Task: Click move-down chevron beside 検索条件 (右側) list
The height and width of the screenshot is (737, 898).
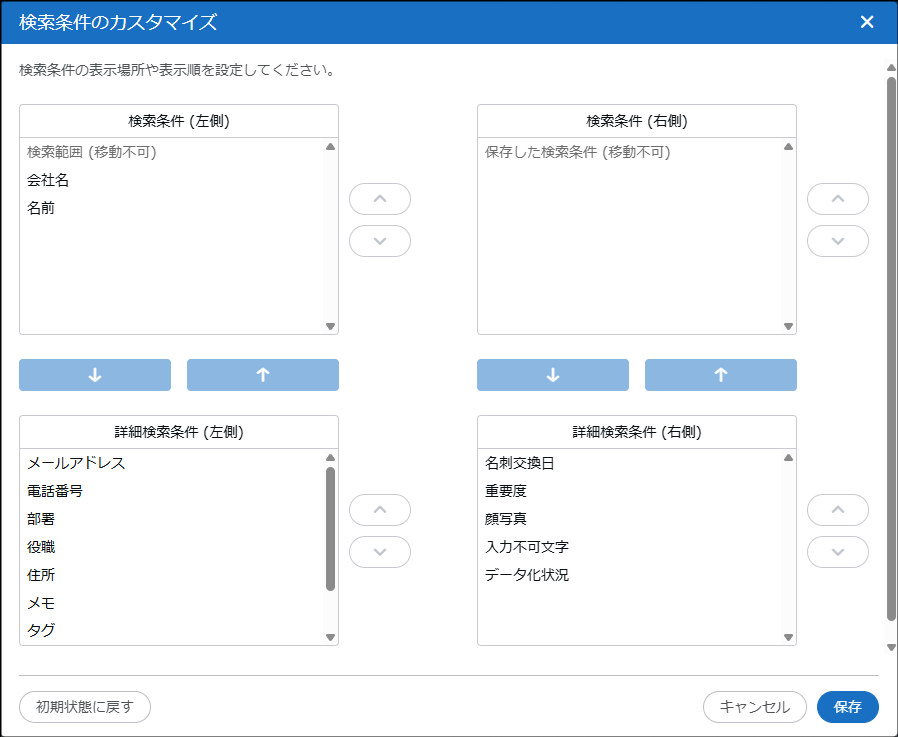Action: pyautogui.click(x=838, y=241)
